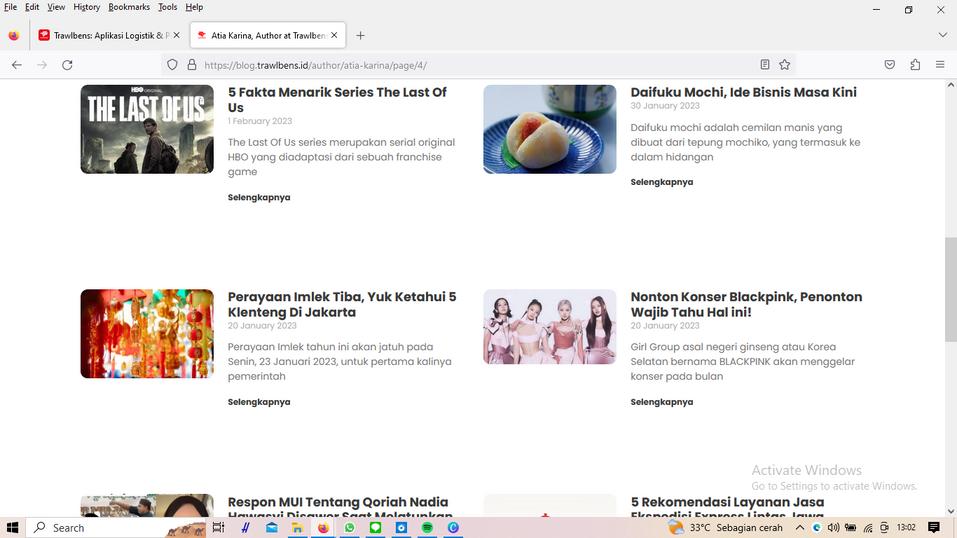957x538 pixels.
Task: Open the Tools menu
Action: pos(167,7)
